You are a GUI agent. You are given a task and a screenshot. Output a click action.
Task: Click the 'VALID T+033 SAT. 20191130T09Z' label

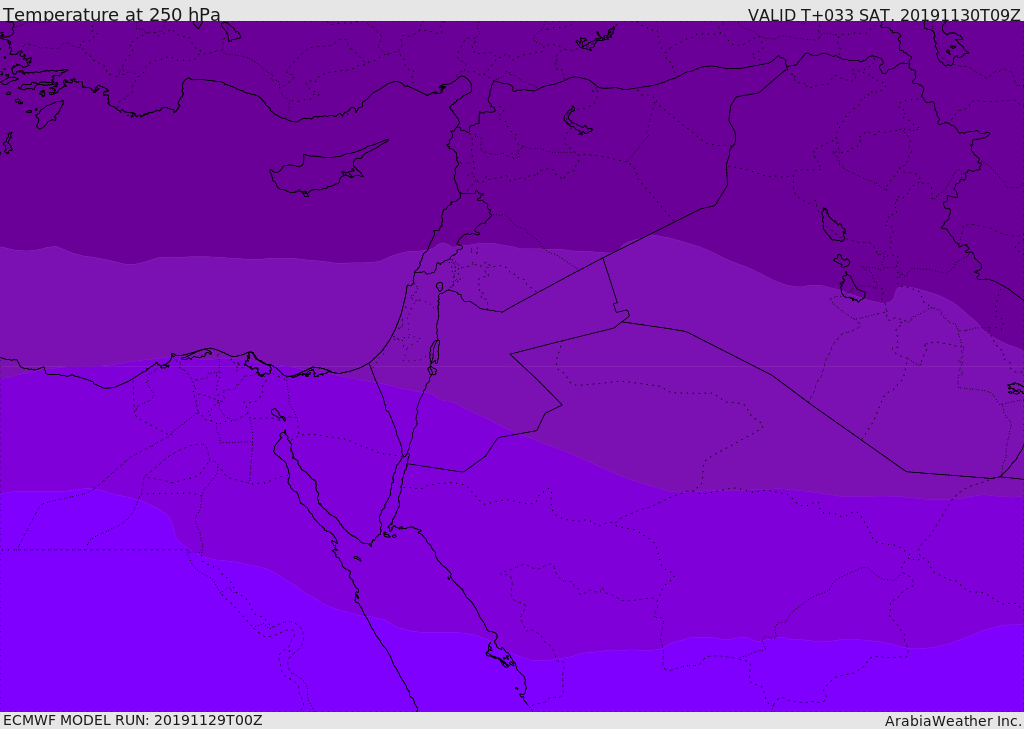click(x=884, y=15)
